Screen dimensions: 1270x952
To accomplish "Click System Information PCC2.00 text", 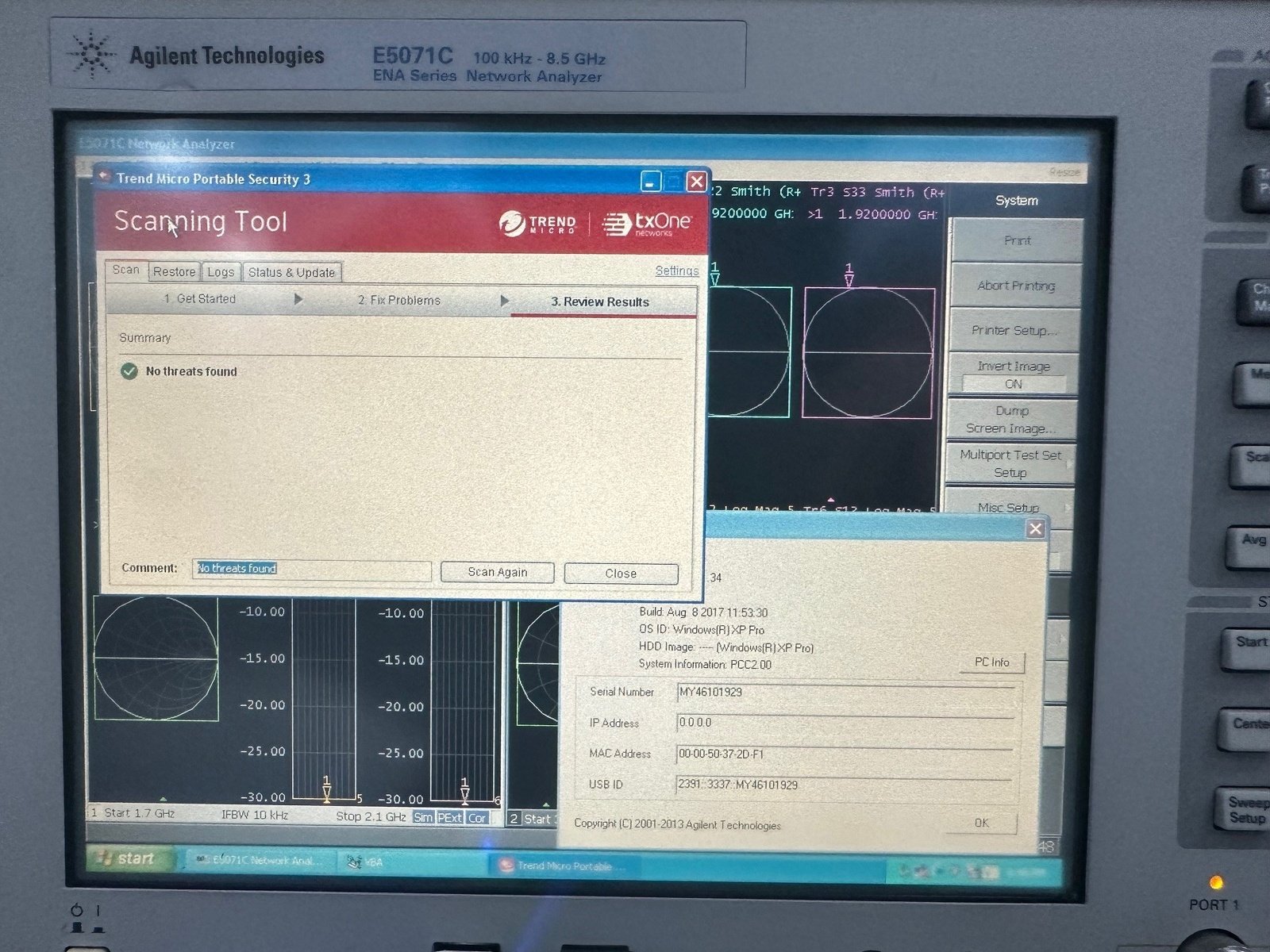I will coord(705,664).
